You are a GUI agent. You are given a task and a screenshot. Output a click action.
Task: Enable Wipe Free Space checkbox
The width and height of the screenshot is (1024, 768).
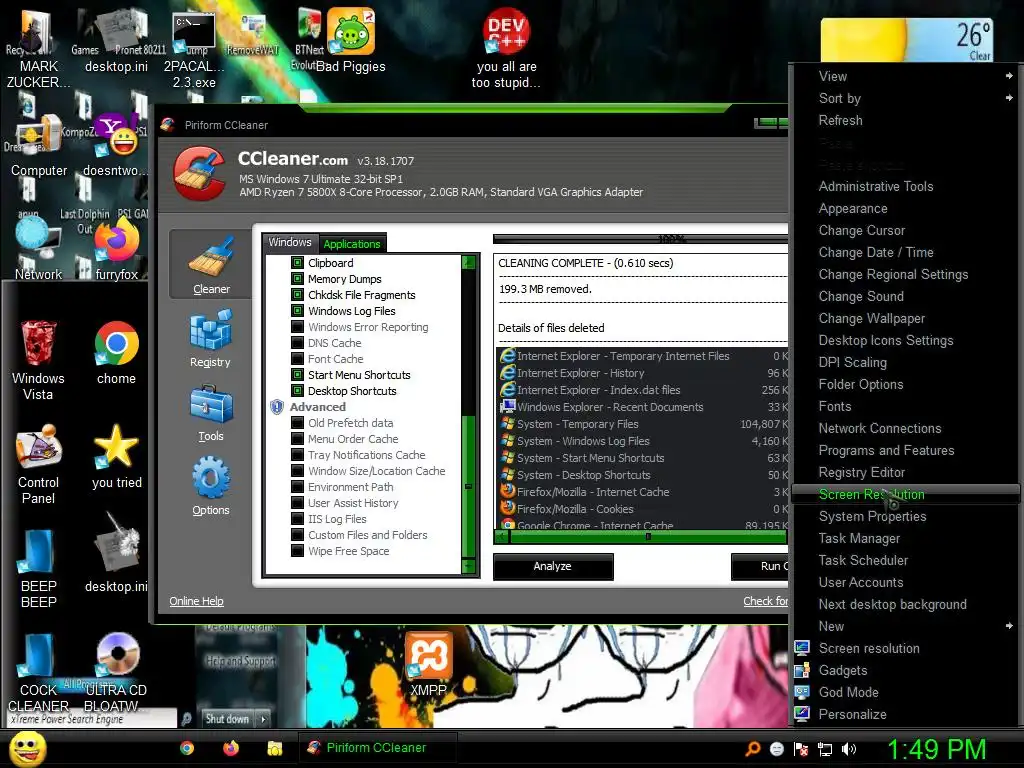coord(297,551)
